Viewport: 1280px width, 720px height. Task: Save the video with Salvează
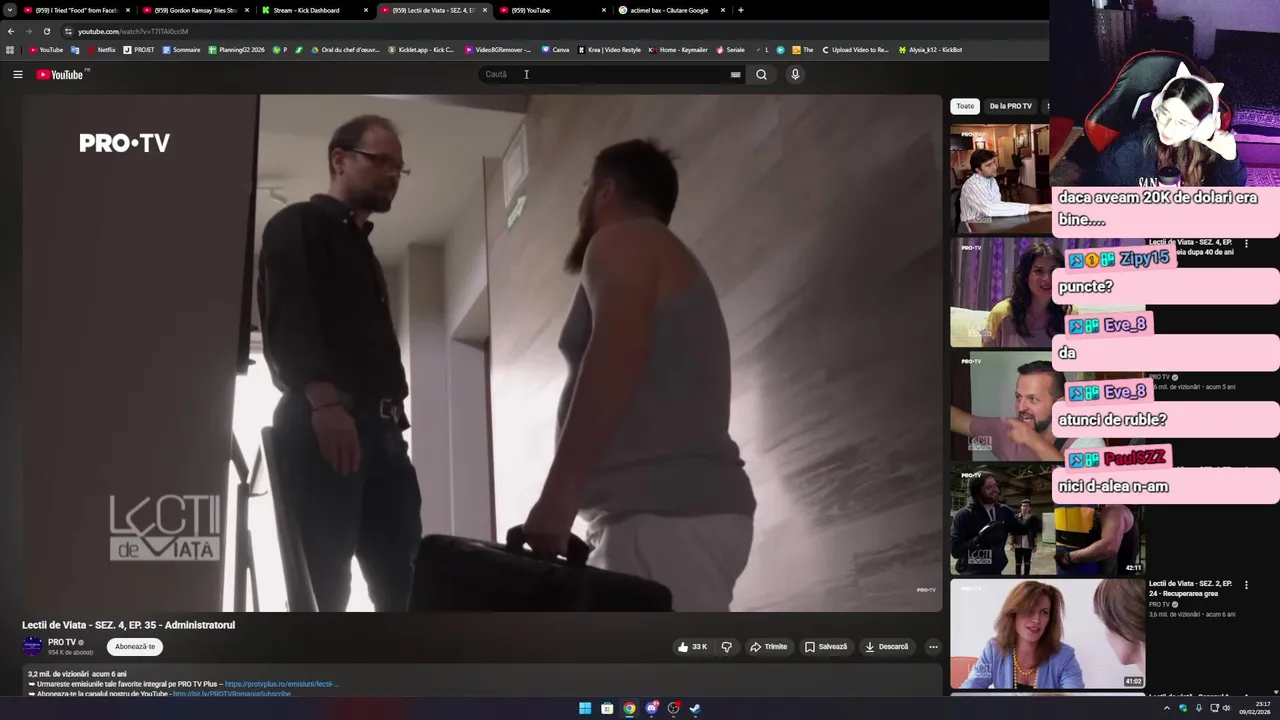tap(826, 647)
